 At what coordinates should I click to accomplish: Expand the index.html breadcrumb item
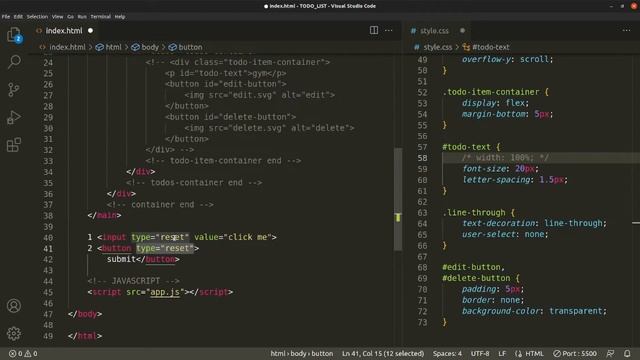coord(67,47)
